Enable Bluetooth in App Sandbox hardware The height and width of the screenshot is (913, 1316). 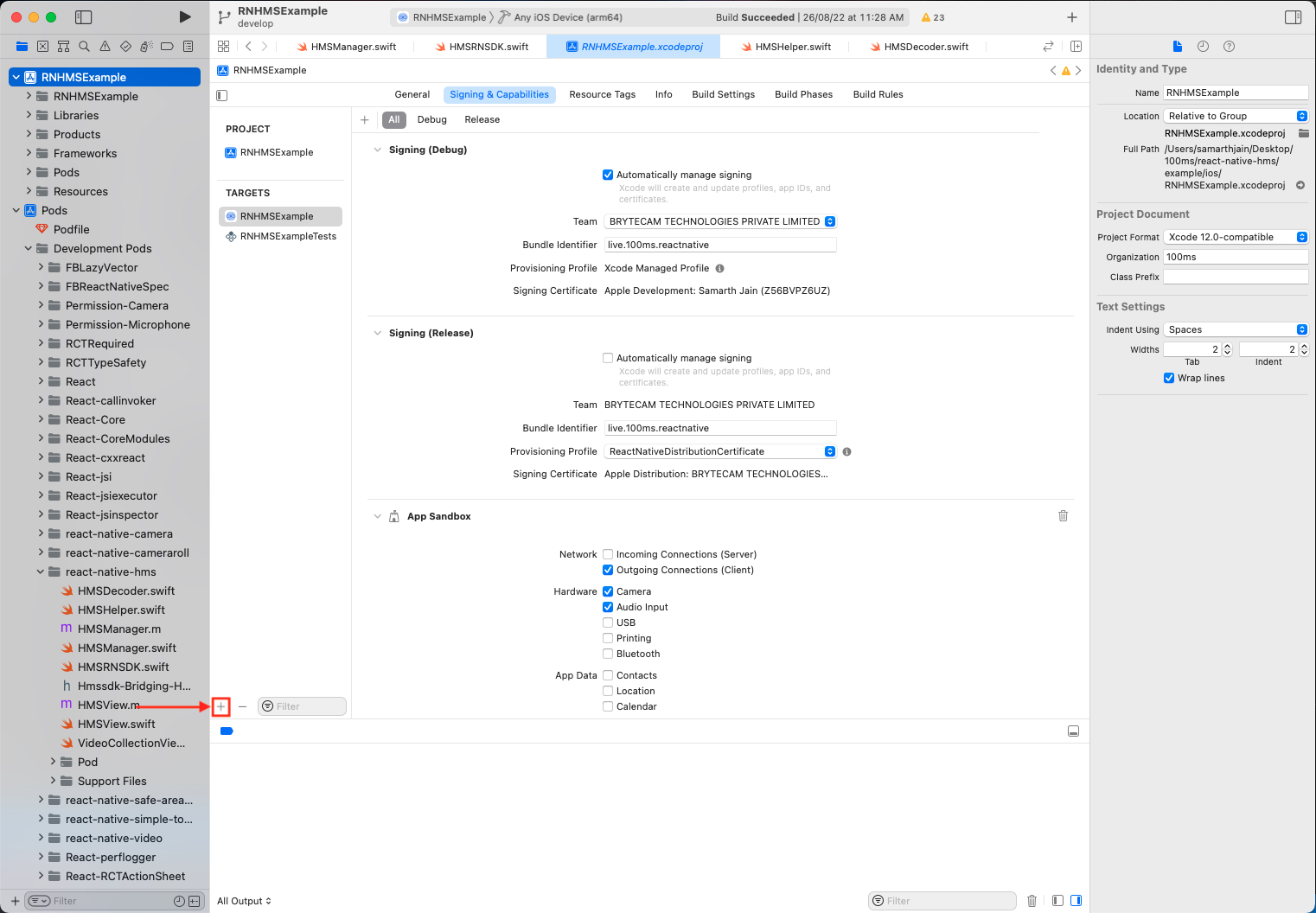608,654
